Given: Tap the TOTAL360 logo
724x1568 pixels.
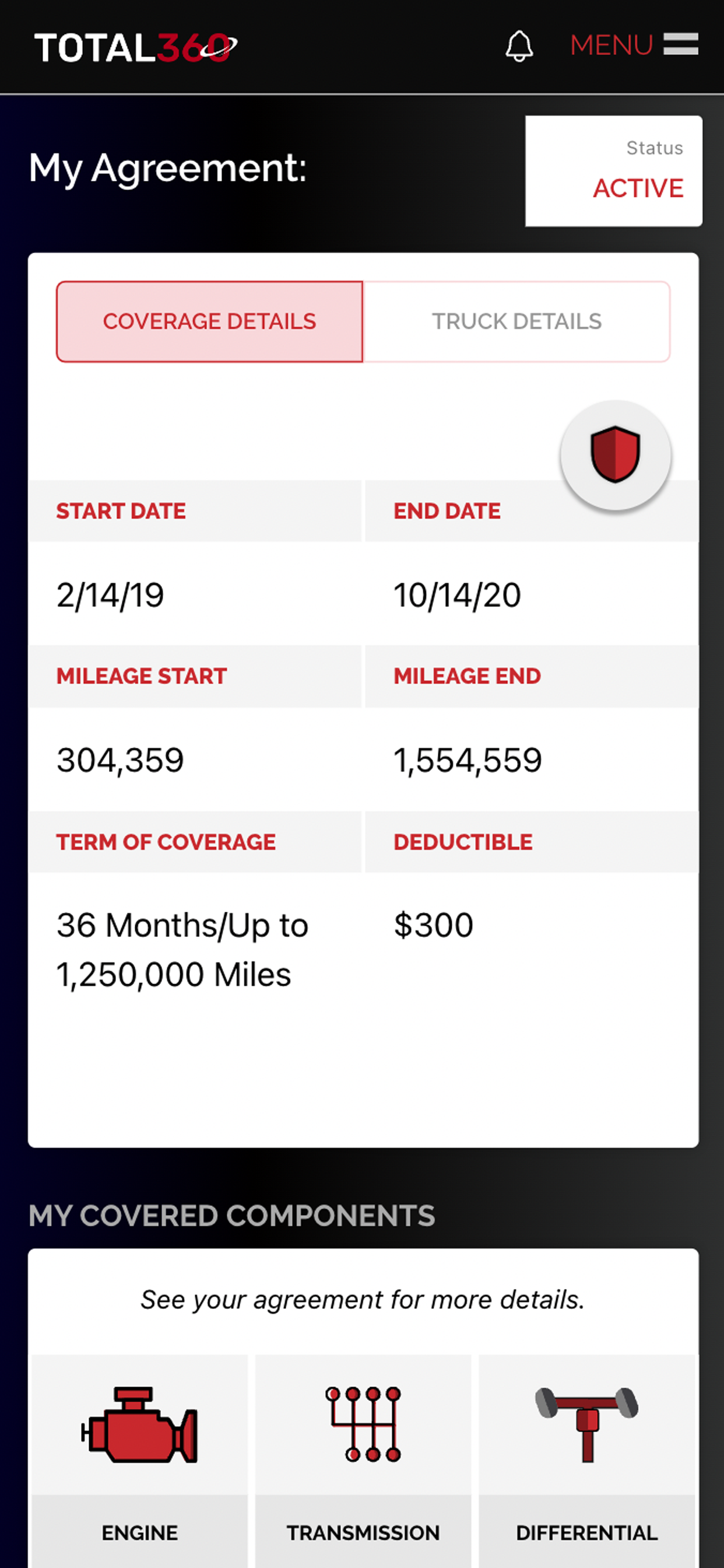Looking at the screenshot, I should click(135, 47).
